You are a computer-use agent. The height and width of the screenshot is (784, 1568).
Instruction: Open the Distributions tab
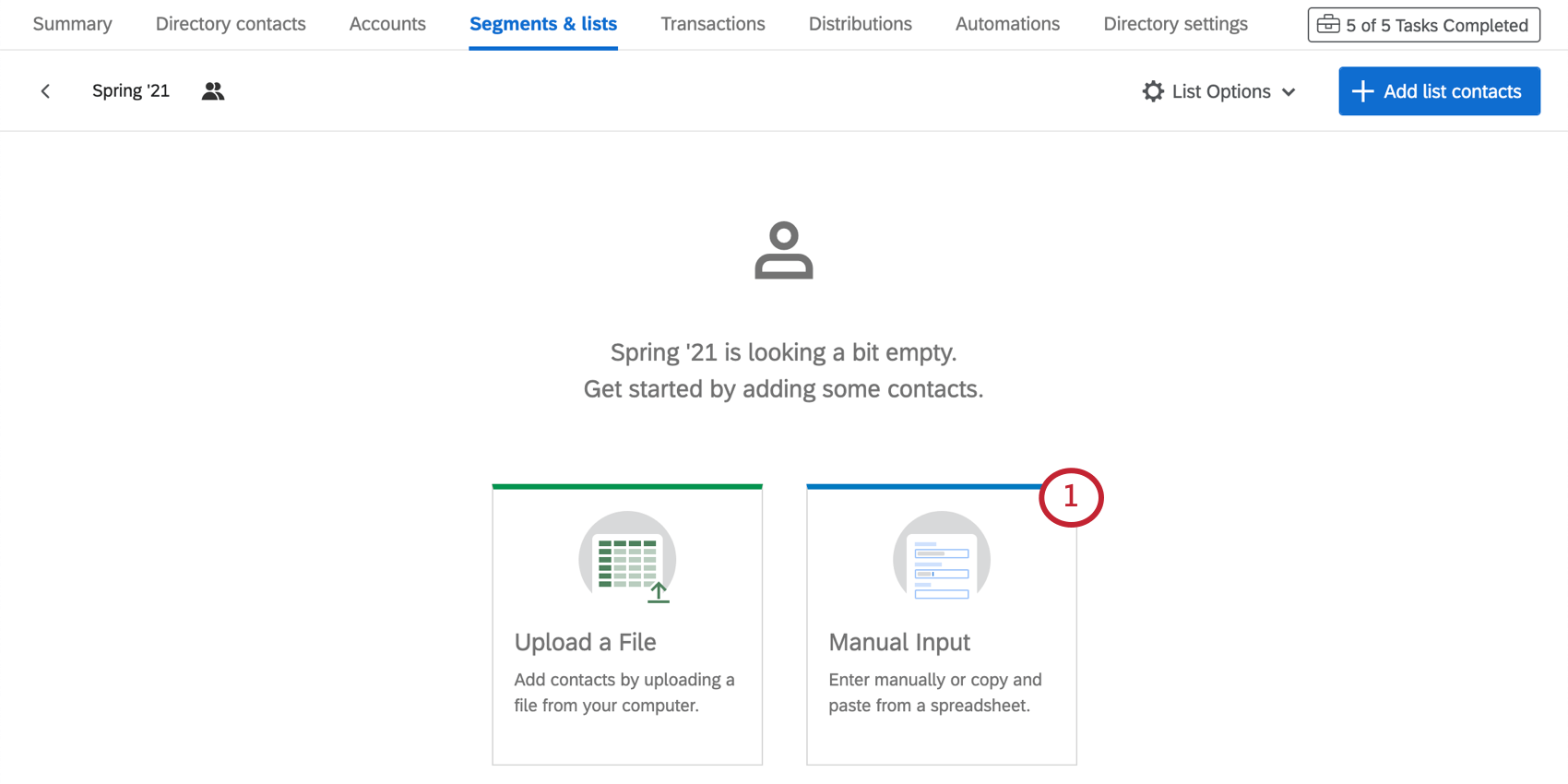tap(860, 24)
